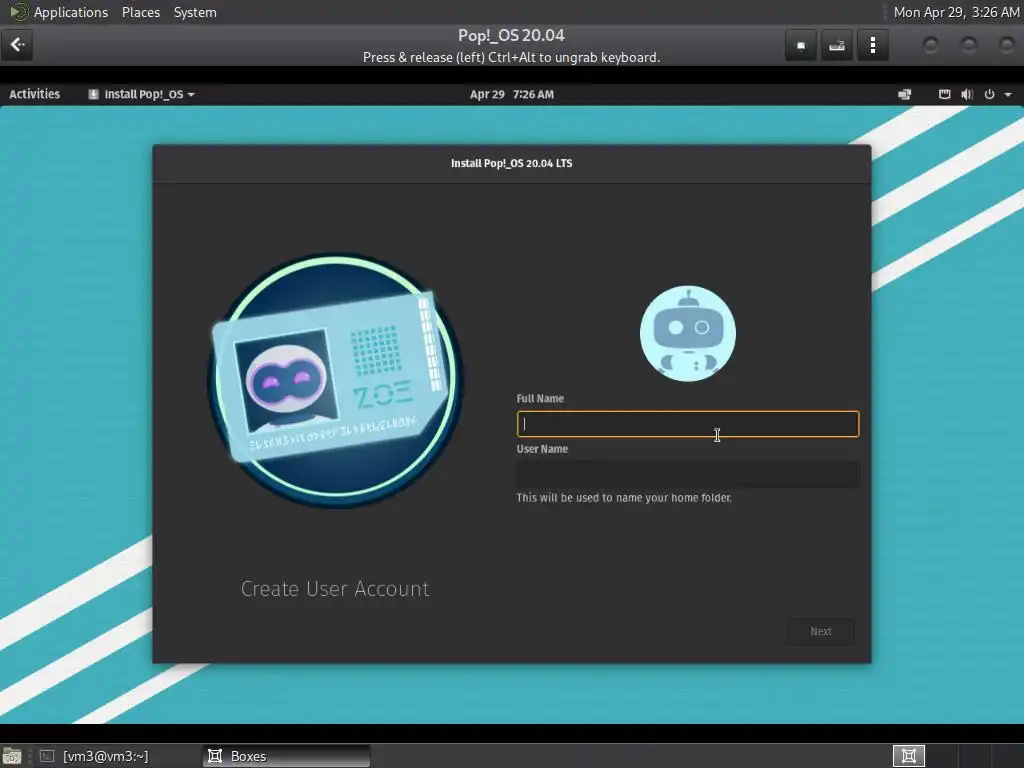
Task: Click the 'User Name' label
Action: pyautogui.click(x=542, y=449)
